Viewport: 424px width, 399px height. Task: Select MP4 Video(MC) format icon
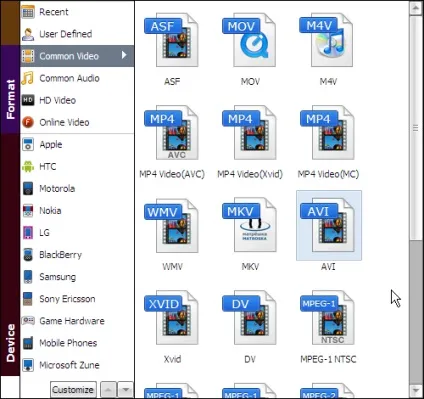(328, 133)
